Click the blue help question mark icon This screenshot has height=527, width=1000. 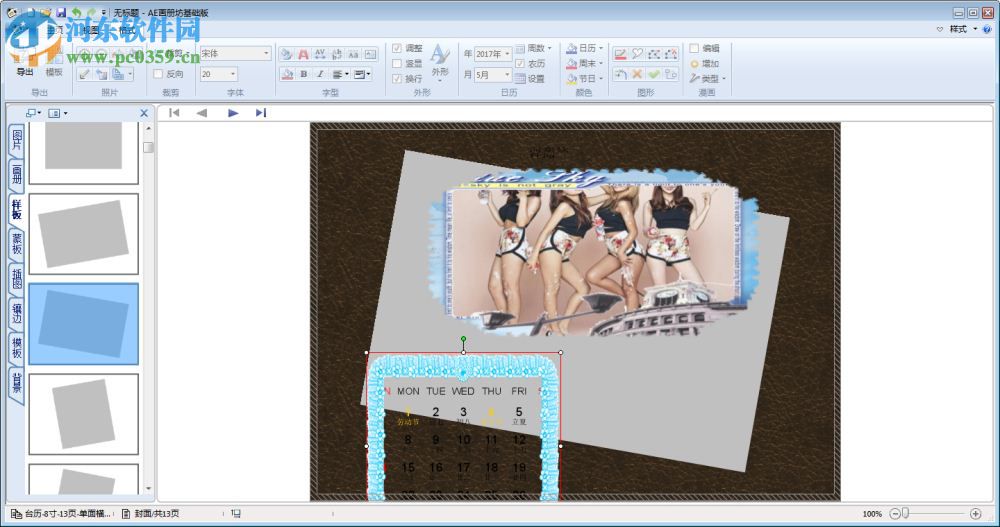coord(987,29)
